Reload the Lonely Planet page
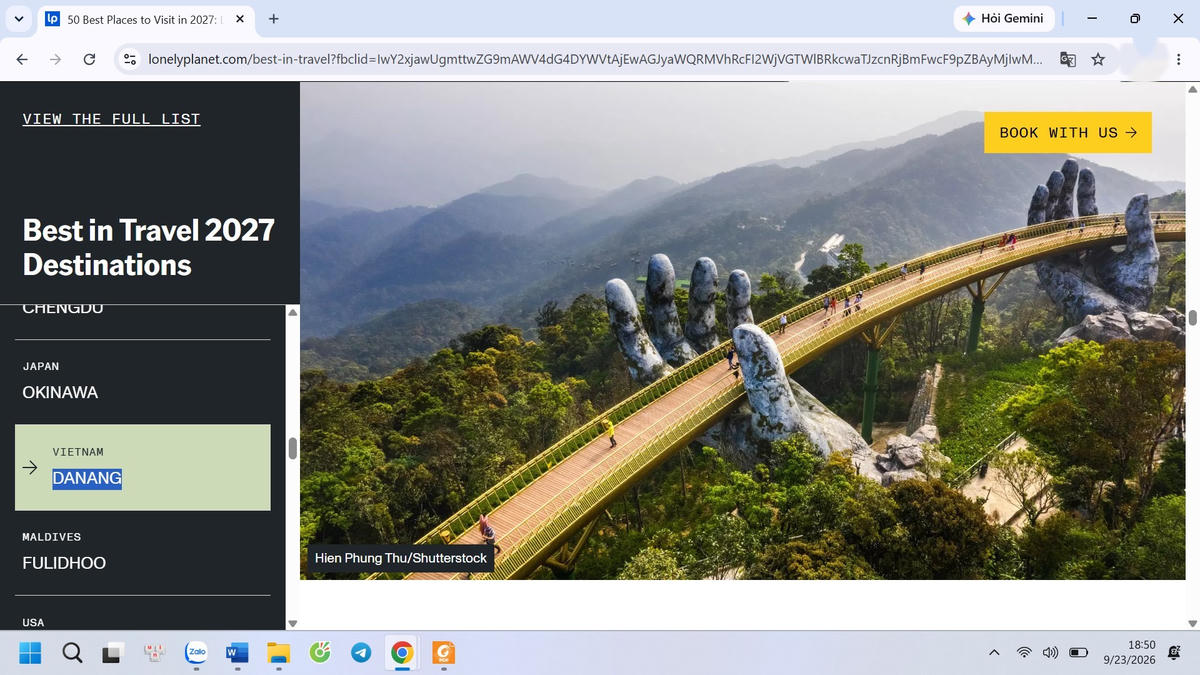Screen dimensions: 1200x675 coord(89,60)
